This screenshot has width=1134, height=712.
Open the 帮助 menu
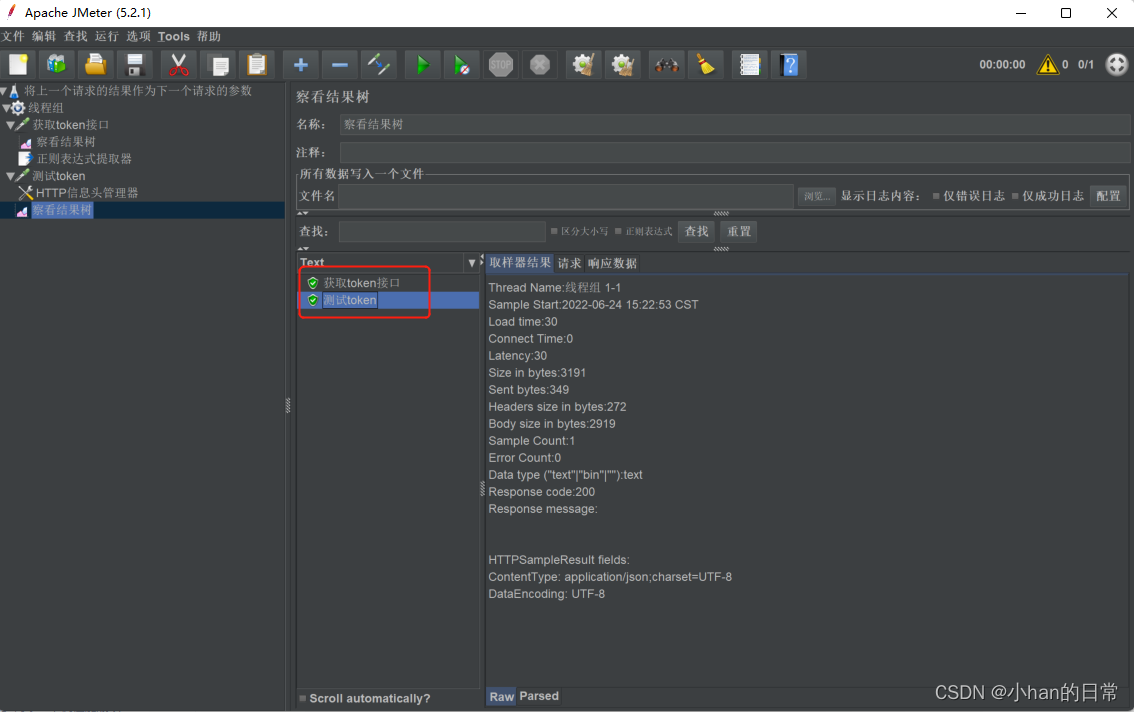click(x=208, y=36)
